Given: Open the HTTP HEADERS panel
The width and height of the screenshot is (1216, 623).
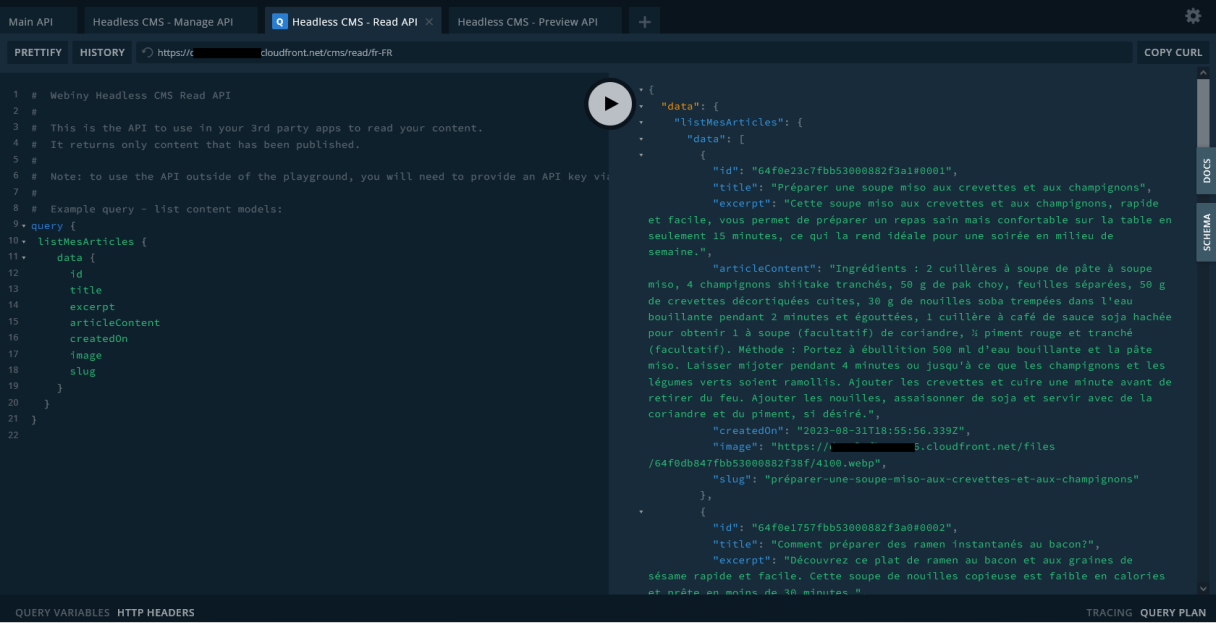Looking at the screenshot, I should (156, 612).
